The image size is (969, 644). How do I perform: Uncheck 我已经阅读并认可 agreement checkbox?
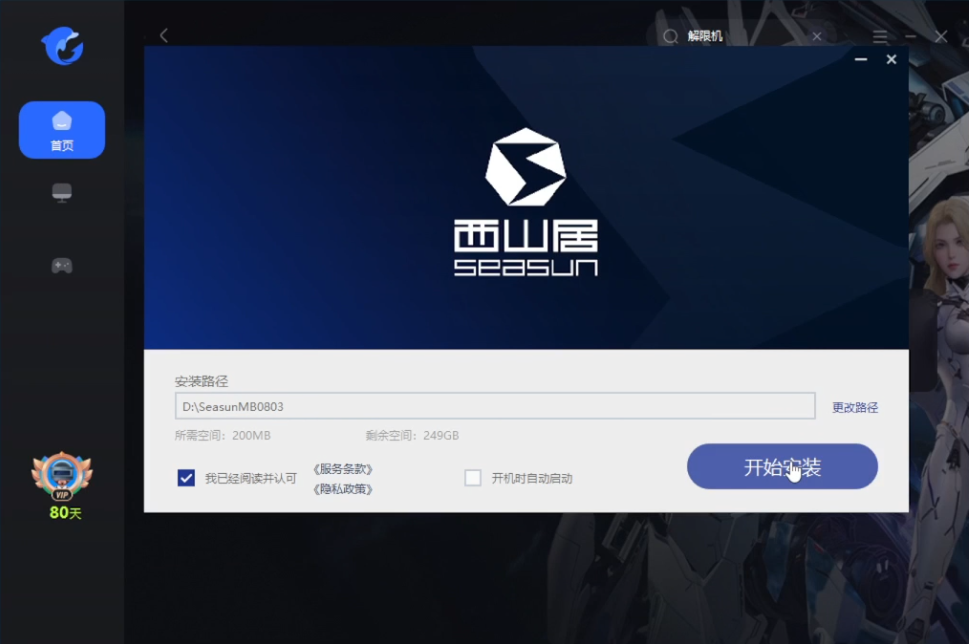tap(186, 478)
